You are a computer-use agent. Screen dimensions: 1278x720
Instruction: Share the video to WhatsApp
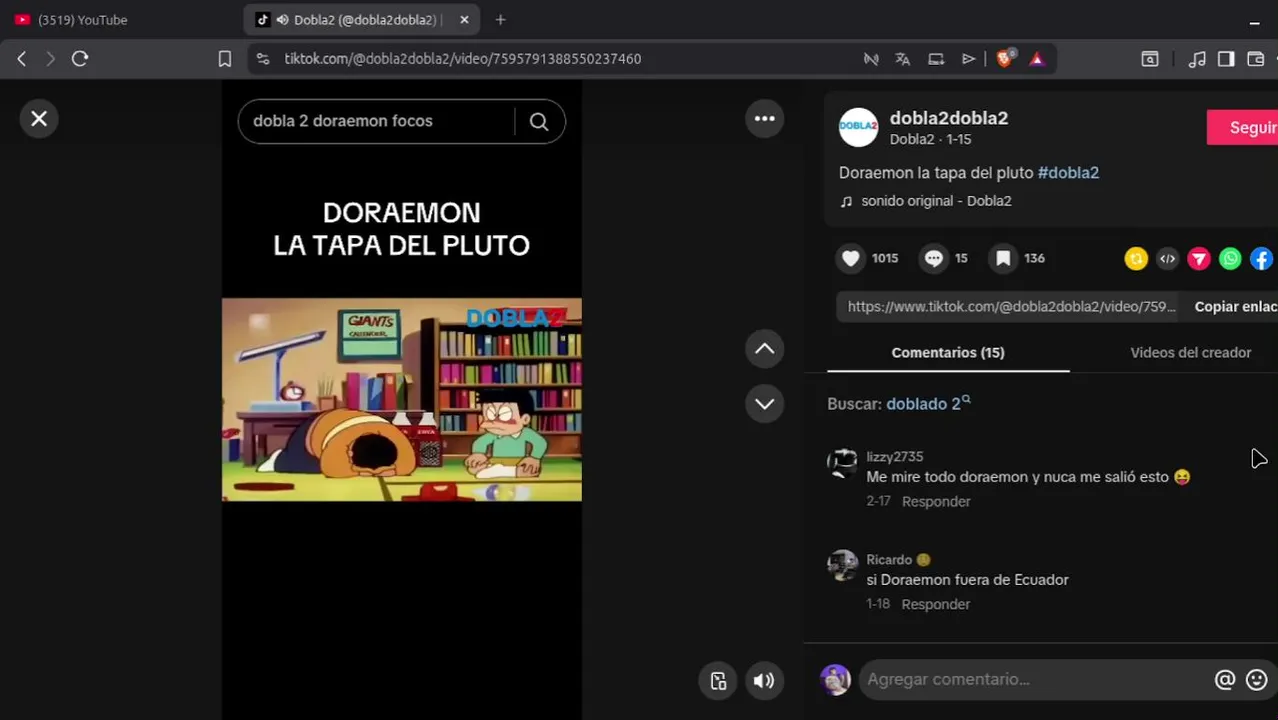click(1230, 259)
